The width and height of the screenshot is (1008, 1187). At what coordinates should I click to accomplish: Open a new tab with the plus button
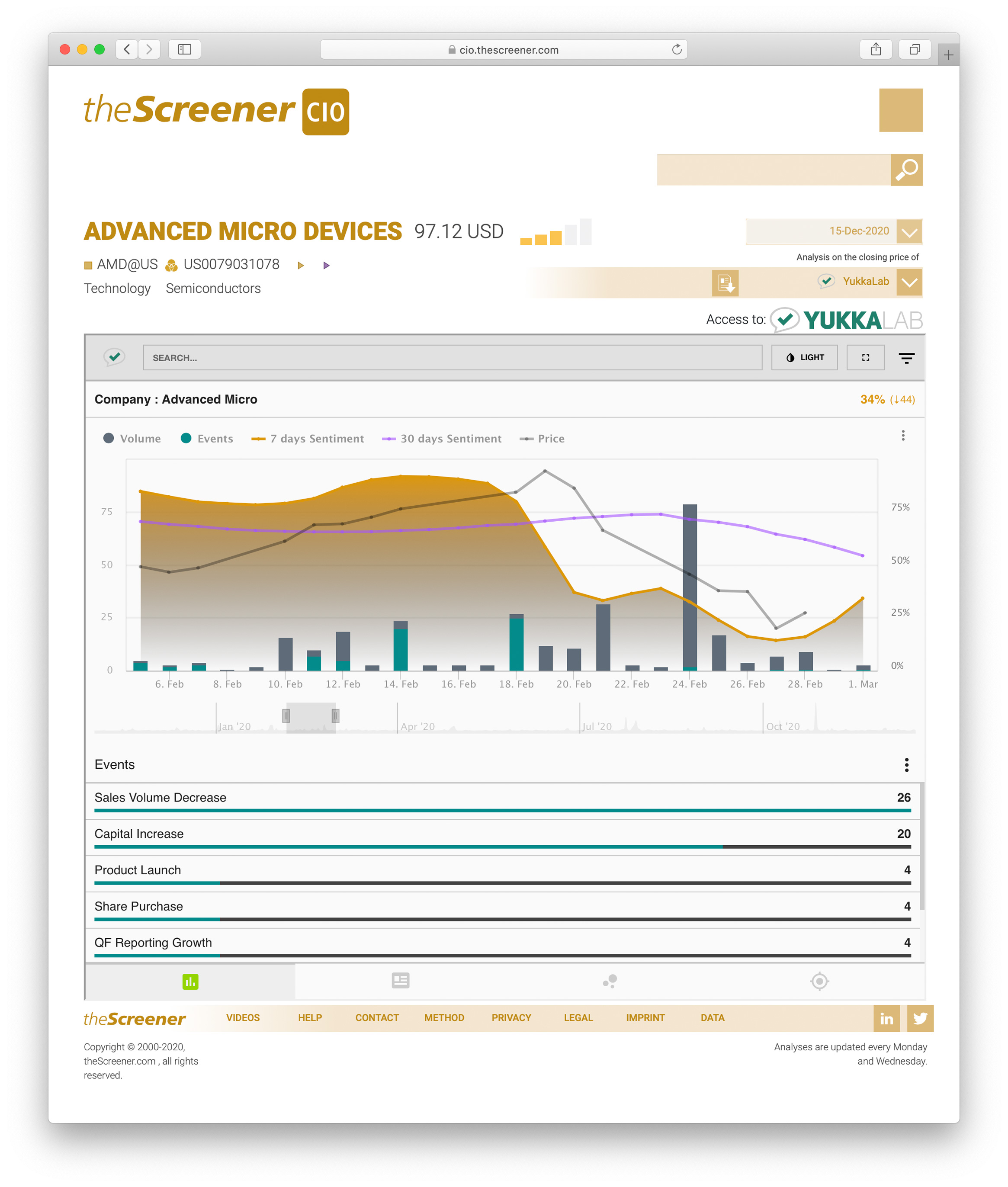click(x=948, y=55)
